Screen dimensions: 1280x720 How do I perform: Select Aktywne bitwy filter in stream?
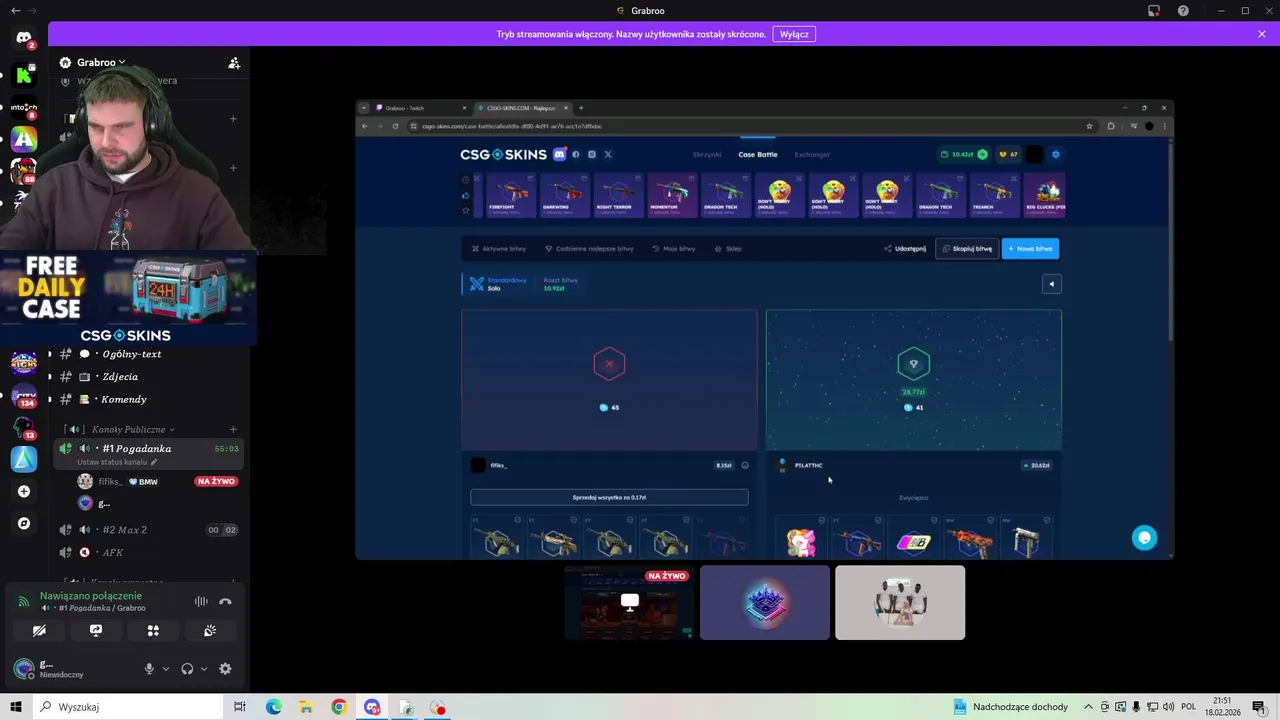[499, 248]
